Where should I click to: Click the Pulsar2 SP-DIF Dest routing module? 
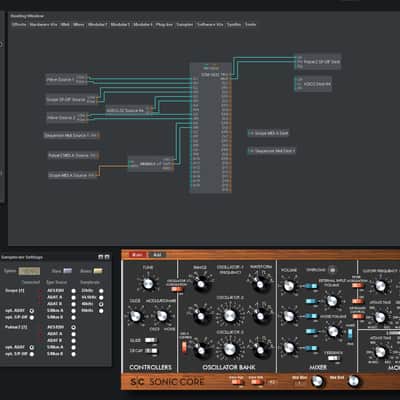[x=318, y=62]
